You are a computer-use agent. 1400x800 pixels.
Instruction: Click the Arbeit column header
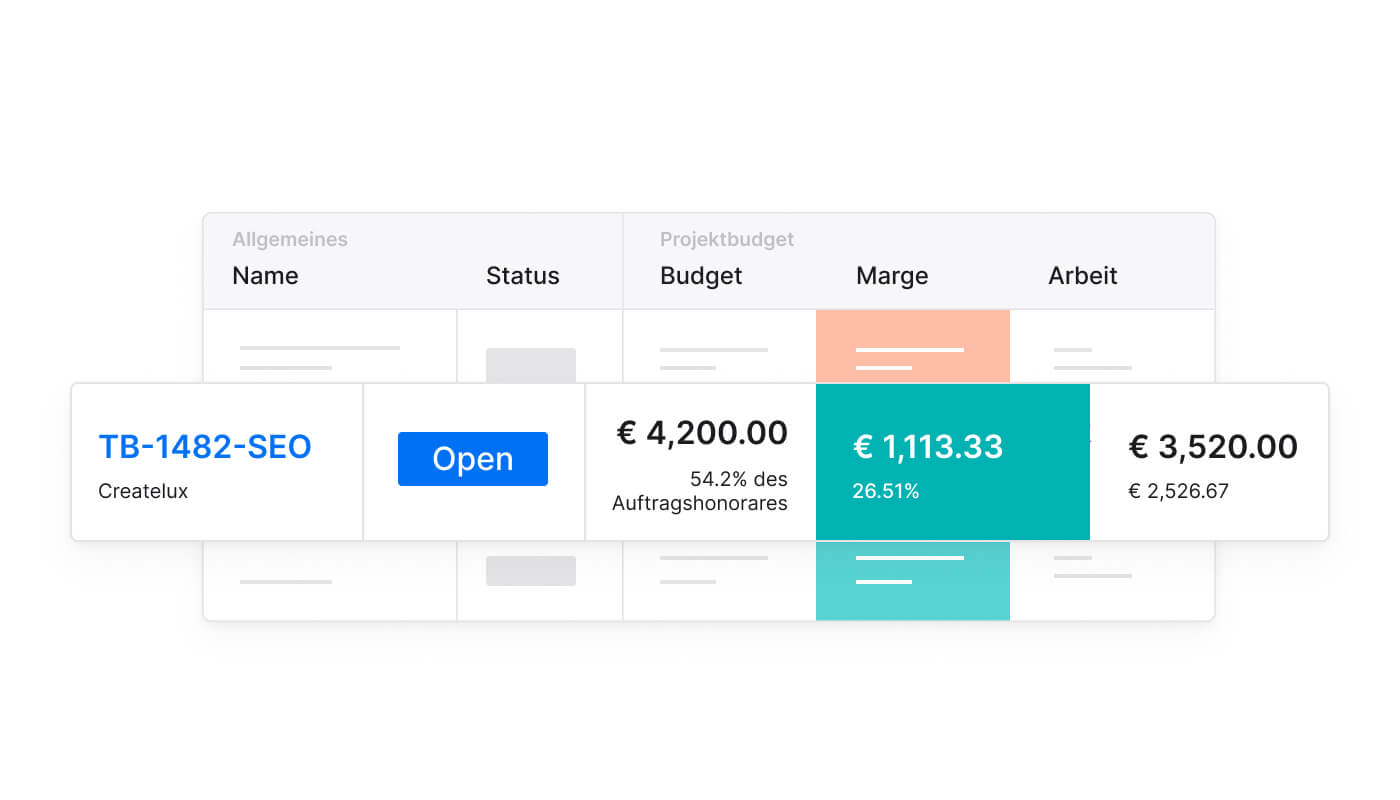[1082, 276]
